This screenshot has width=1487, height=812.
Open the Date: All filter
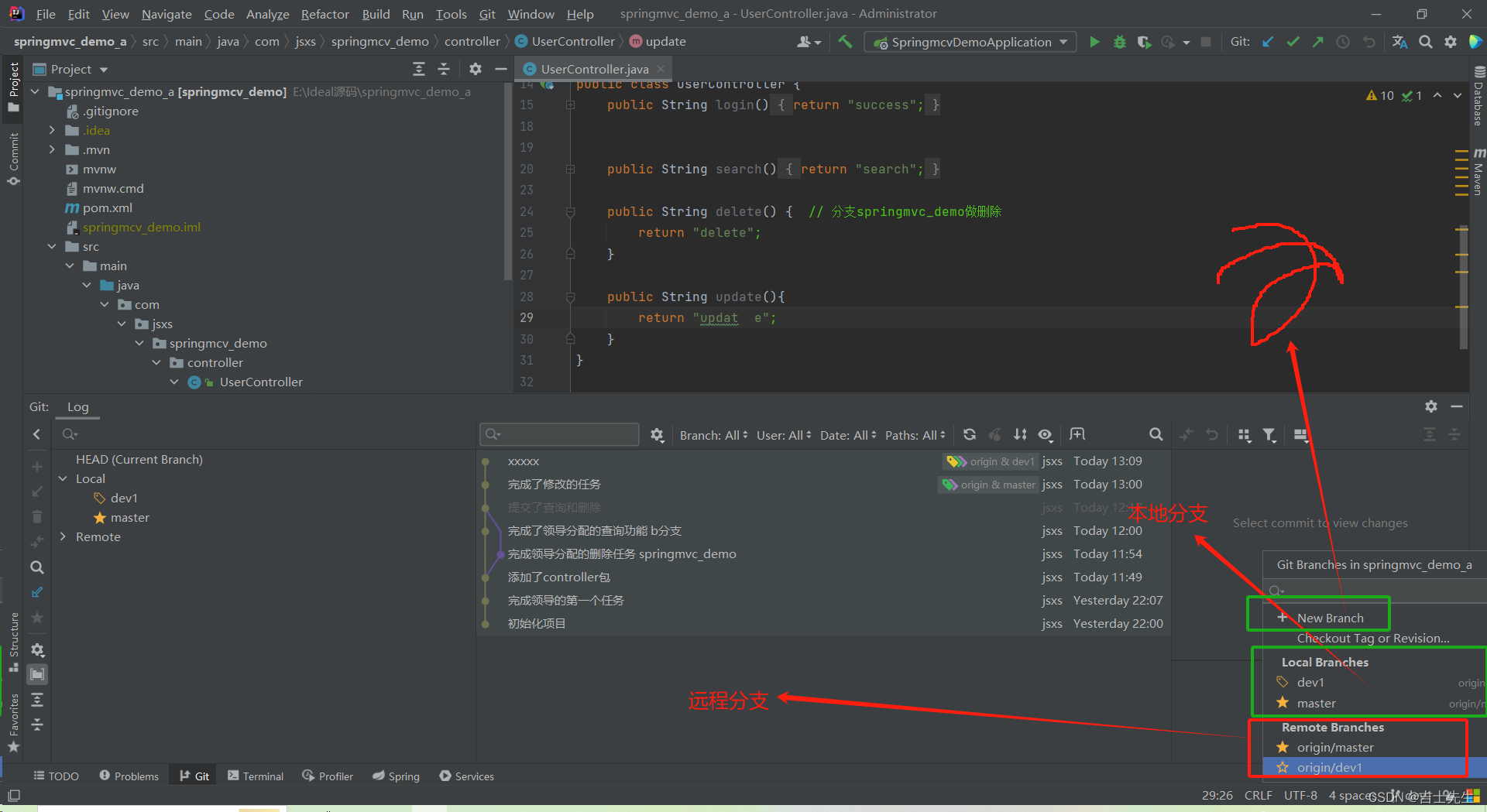click(x=848, y=435)
